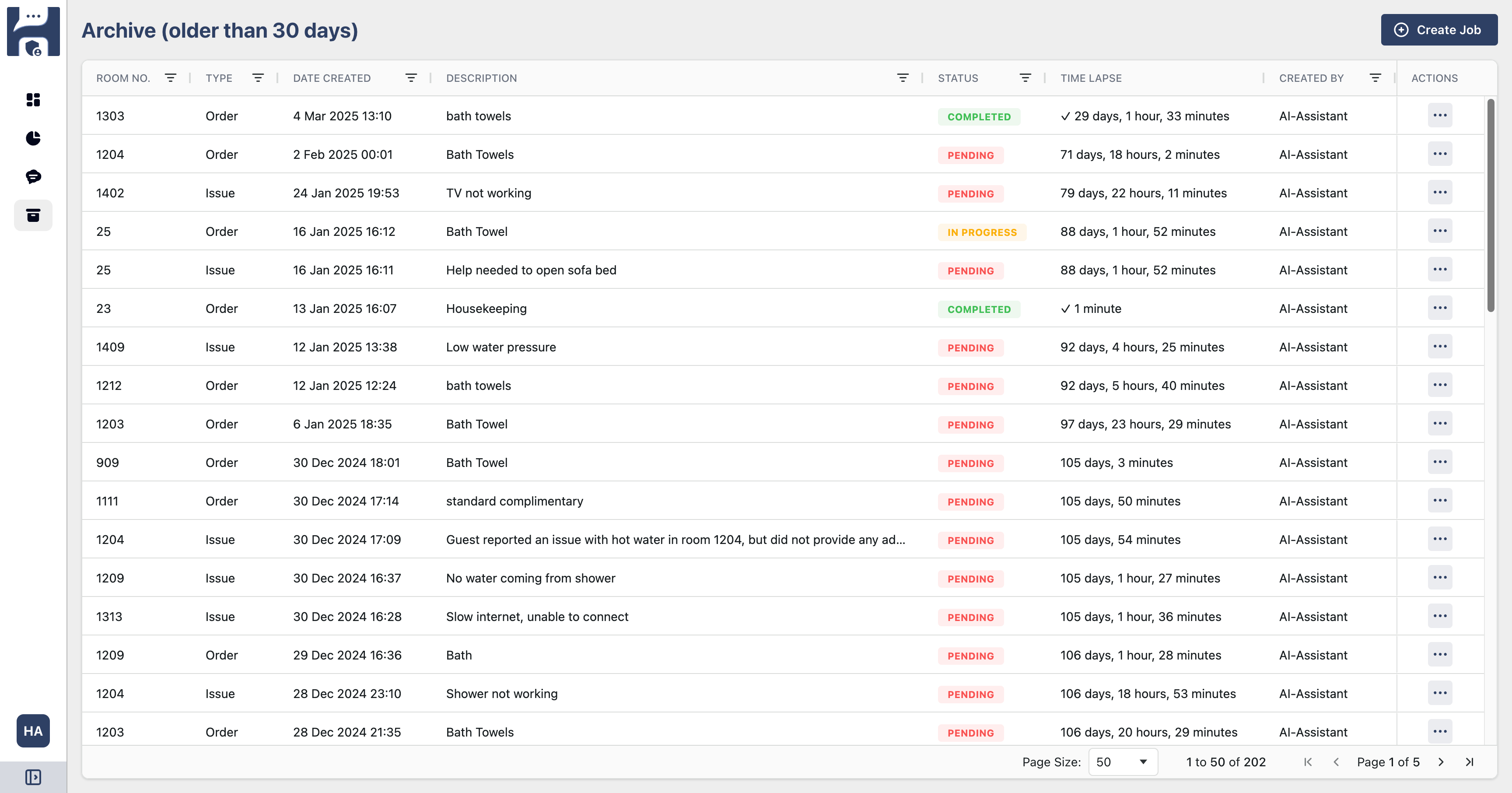Select date 28 Dec 2024 21:35

coord(347,732)
